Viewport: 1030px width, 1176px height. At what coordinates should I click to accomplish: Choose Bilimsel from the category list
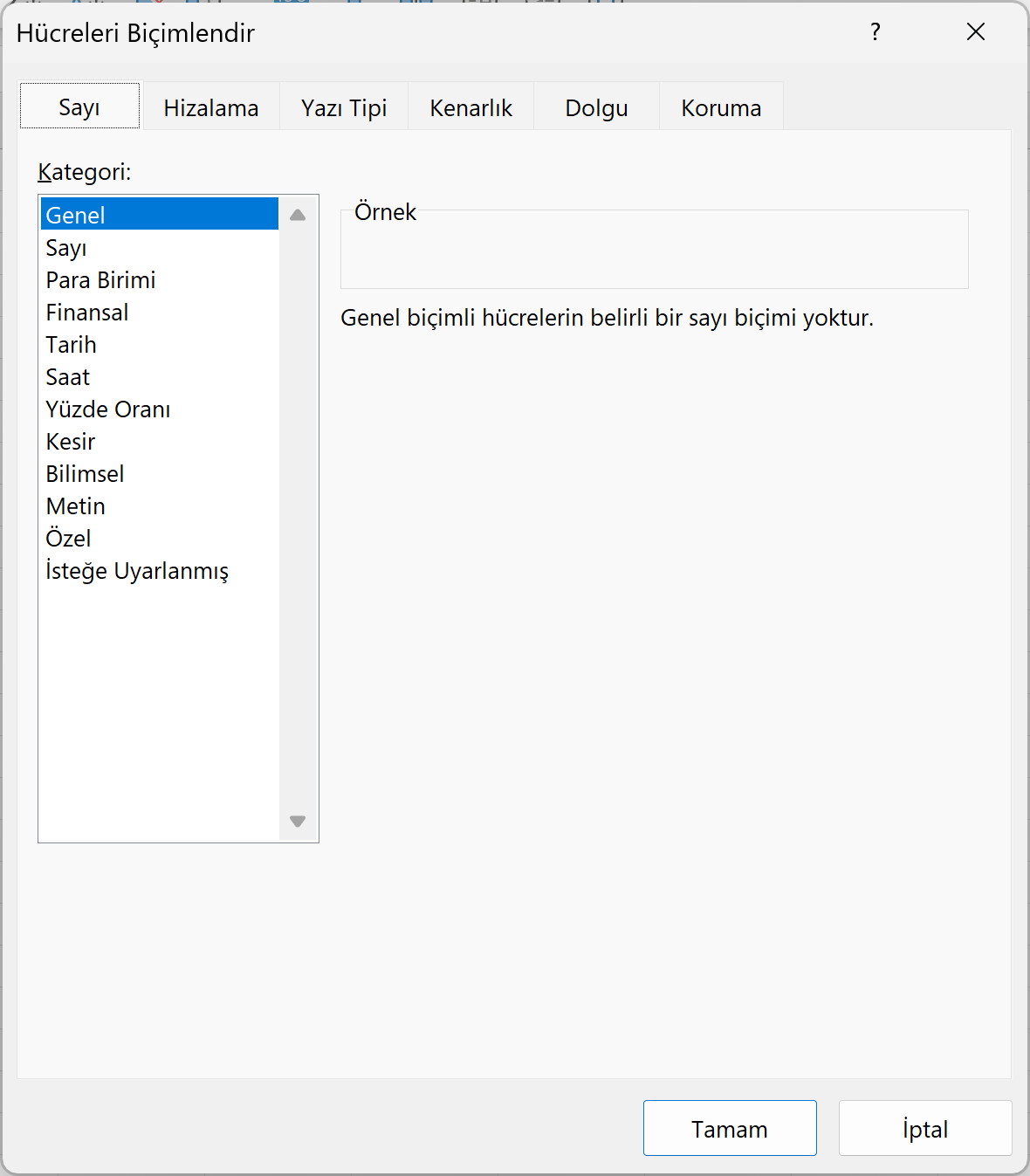pyautogui.click(x=85, y=474)
